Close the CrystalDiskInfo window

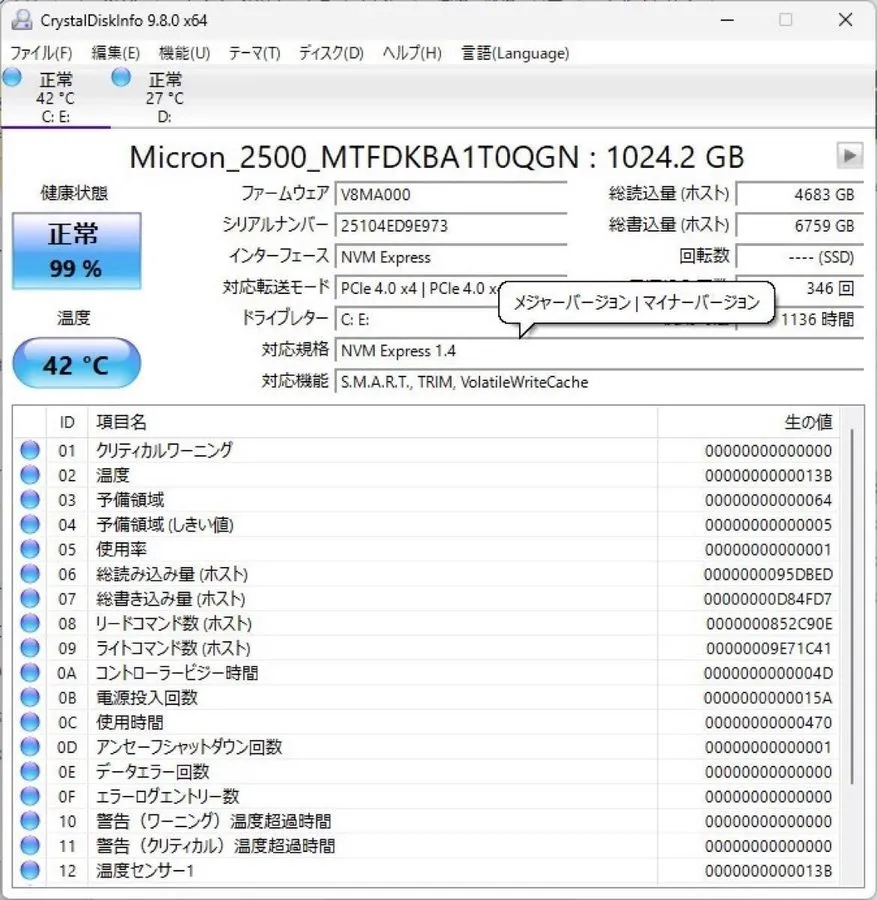(845, 20)
